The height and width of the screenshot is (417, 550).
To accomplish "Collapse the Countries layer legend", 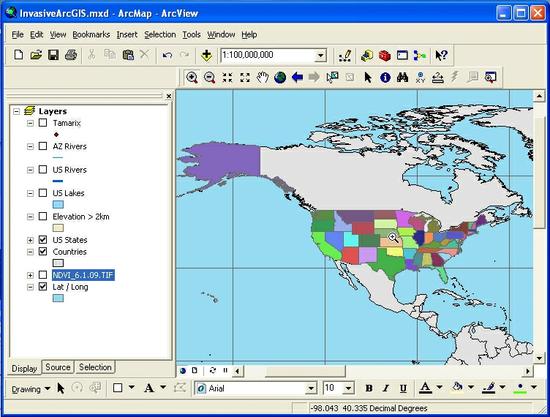I will click(30, 252).
